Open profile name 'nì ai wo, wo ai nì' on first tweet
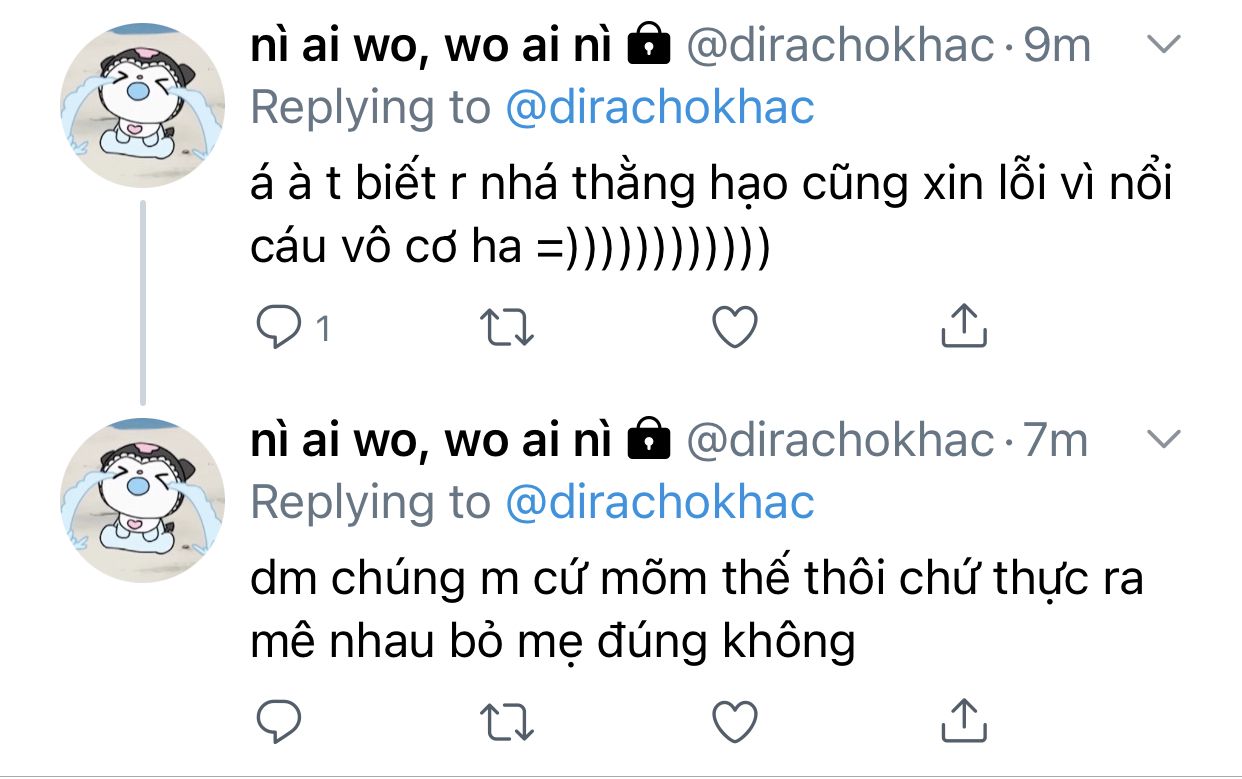The height and width of the screenshot is (779, 1242). [431, 46]
